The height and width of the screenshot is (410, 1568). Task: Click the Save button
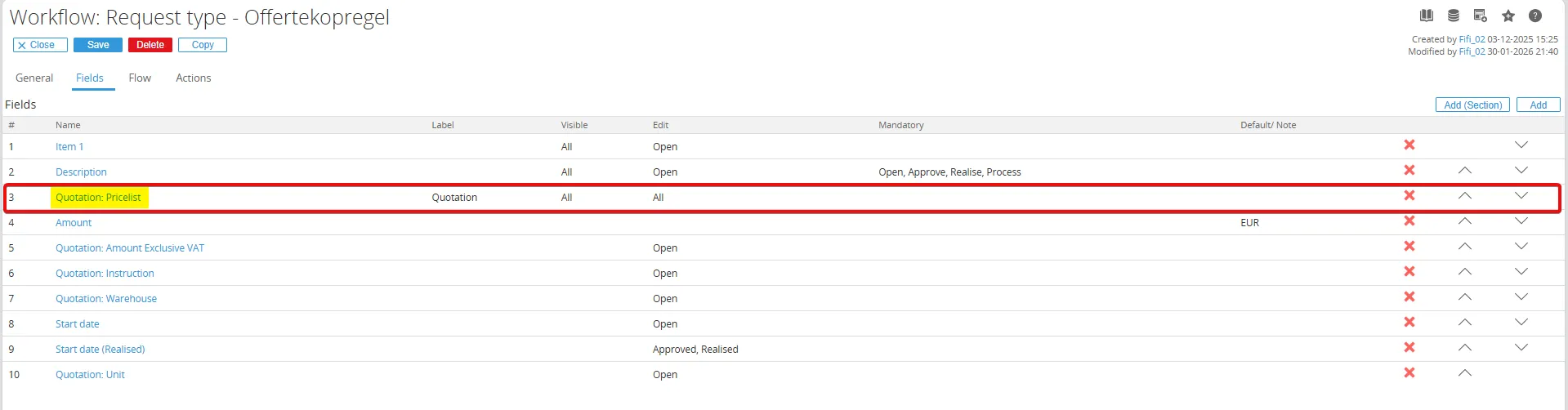(98, 45)
